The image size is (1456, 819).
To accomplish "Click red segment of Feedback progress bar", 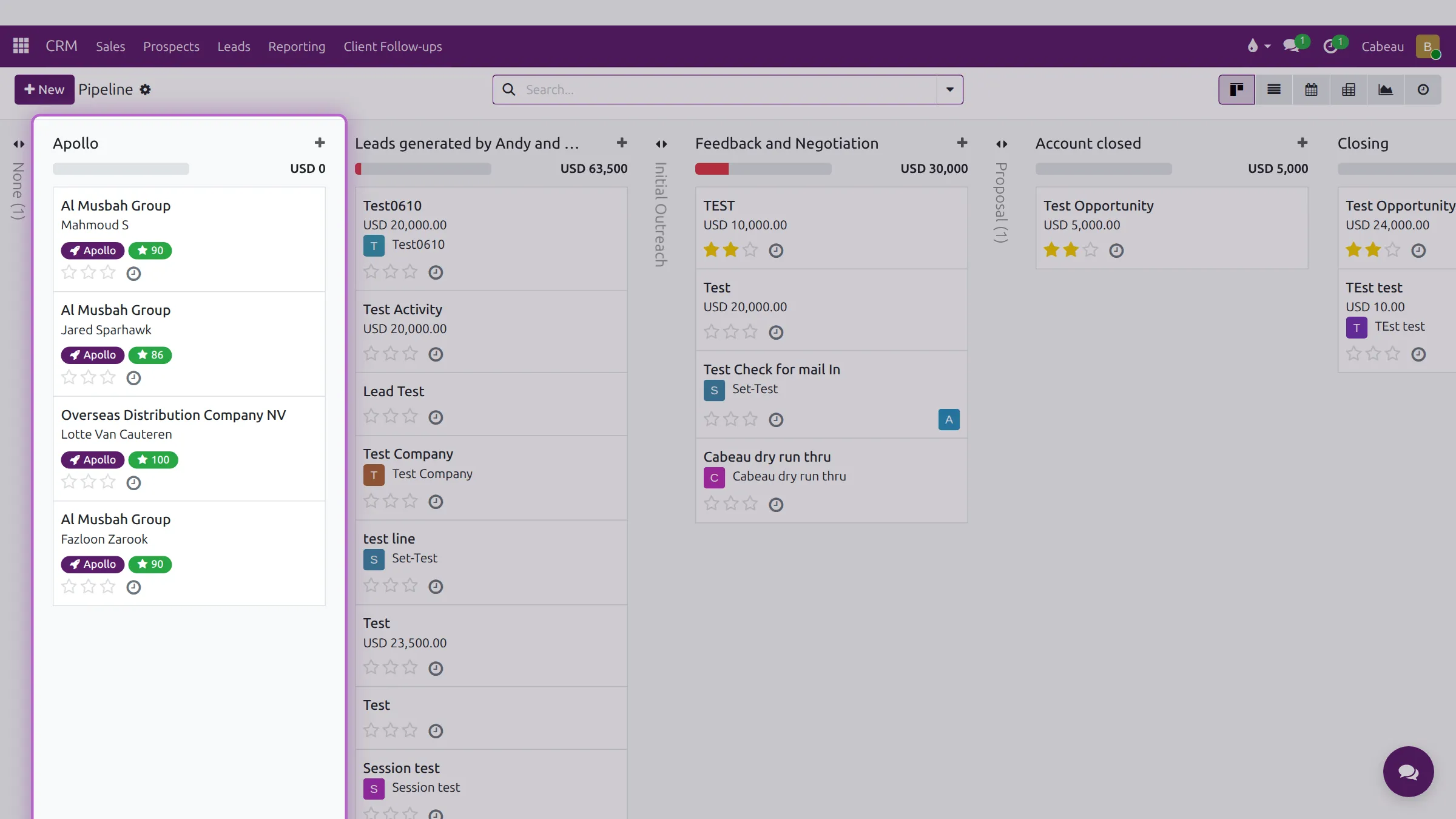I will [x=712, y=169].
